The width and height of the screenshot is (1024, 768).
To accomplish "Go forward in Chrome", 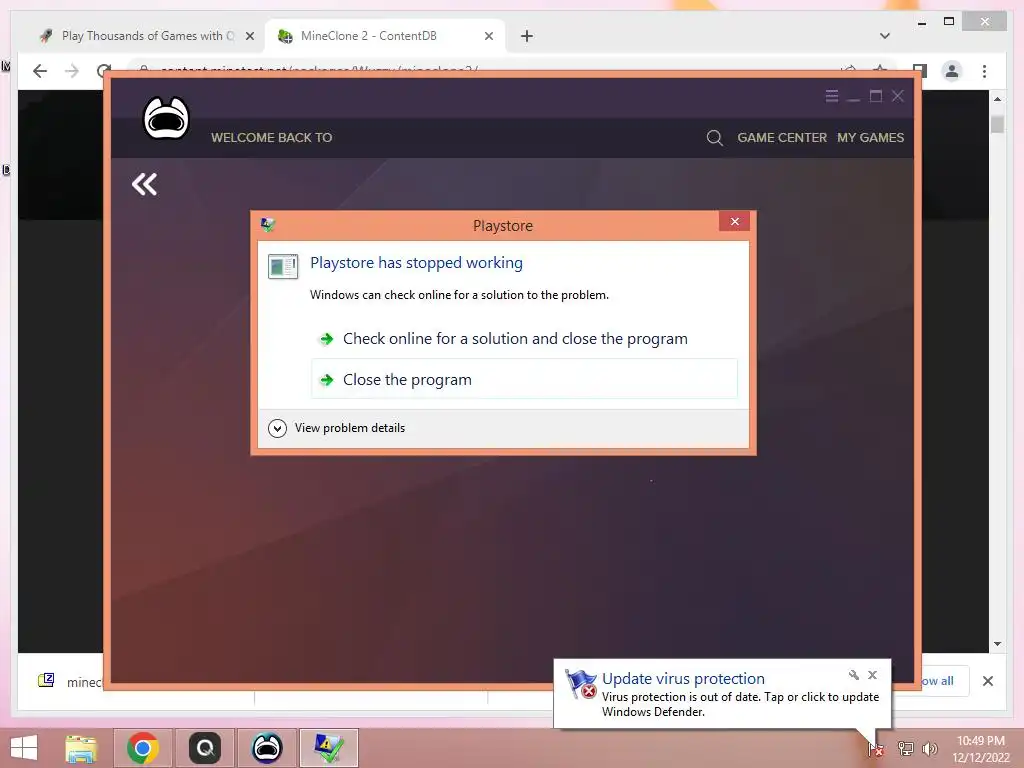I will pyautogui.click(x=72, y=71).
